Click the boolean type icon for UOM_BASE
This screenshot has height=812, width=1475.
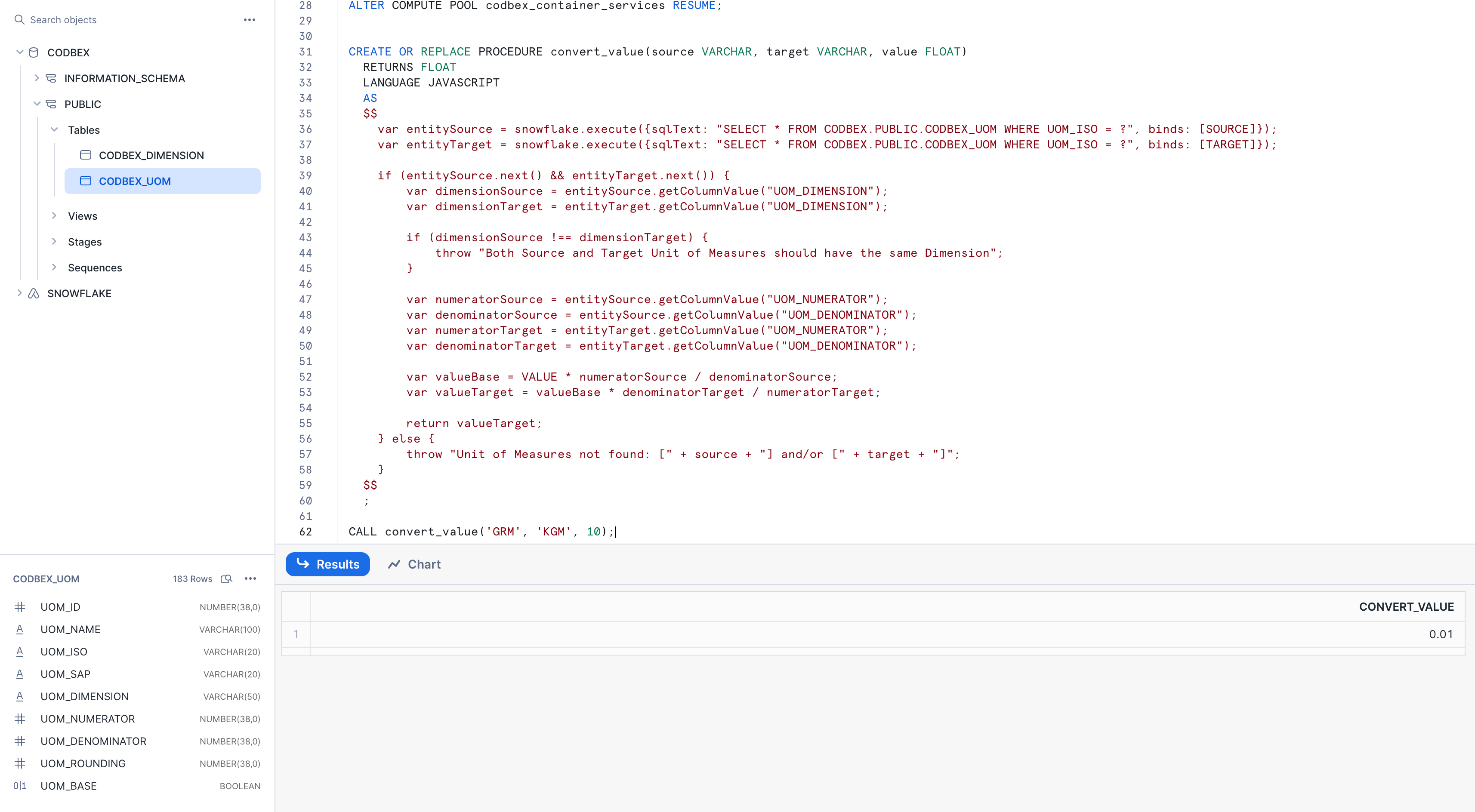(19, 786)
